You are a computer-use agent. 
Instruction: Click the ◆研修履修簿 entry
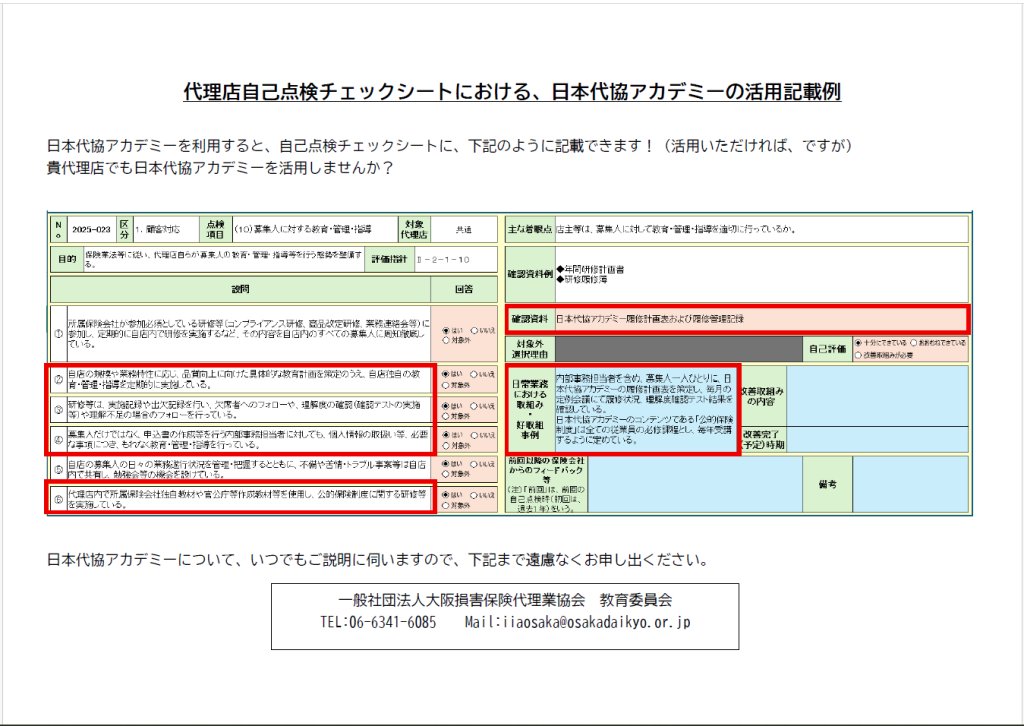click(582, 279)
